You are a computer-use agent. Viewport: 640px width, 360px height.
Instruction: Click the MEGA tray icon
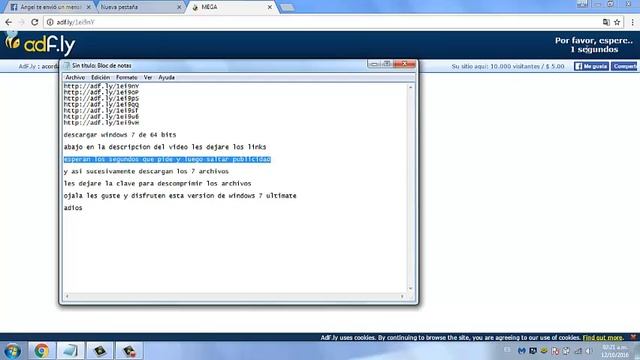click(522, 351)
